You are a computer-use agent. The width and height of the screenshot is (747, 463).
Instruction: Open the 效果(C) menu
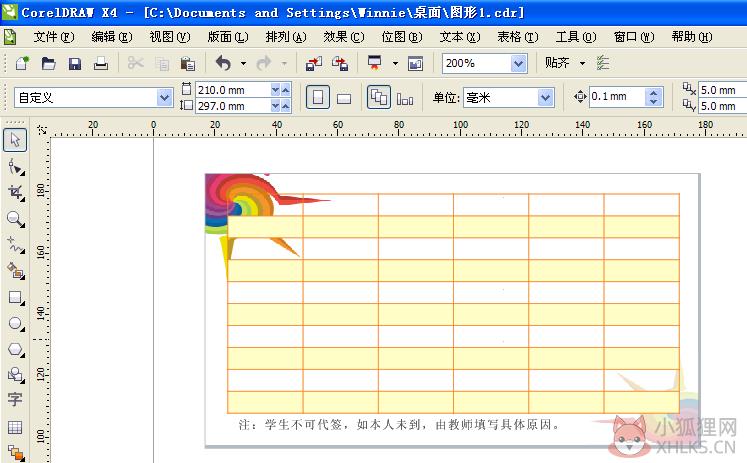point(343,37)
